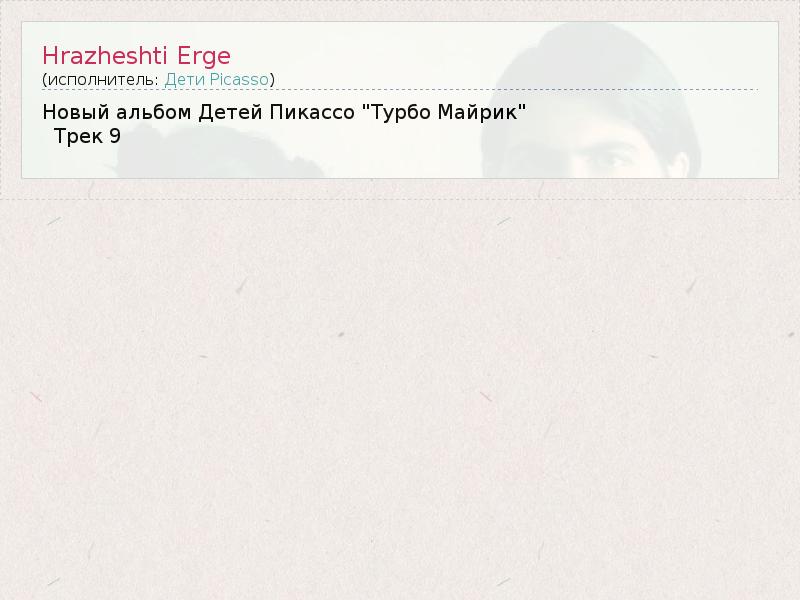The image size is (800, 600).
Task: Click the word "Erge" in the title
Action: point(204,57)
